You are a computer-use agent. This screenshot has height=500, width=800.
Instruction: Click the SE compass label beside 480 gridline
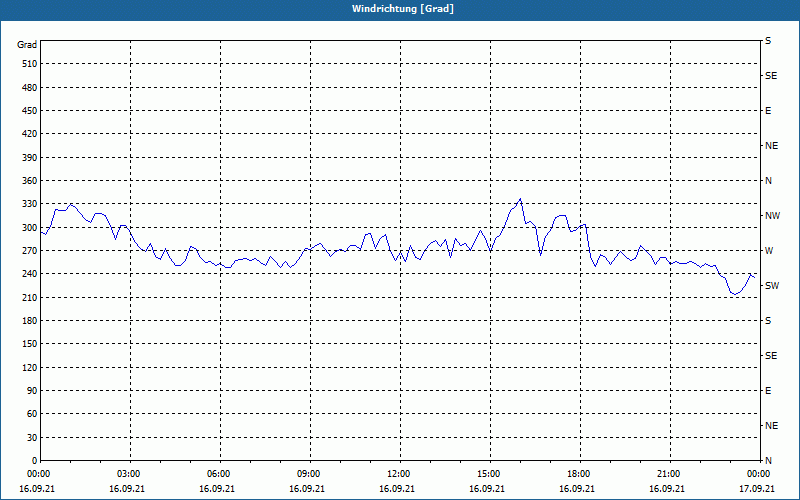tap(771, 76)
